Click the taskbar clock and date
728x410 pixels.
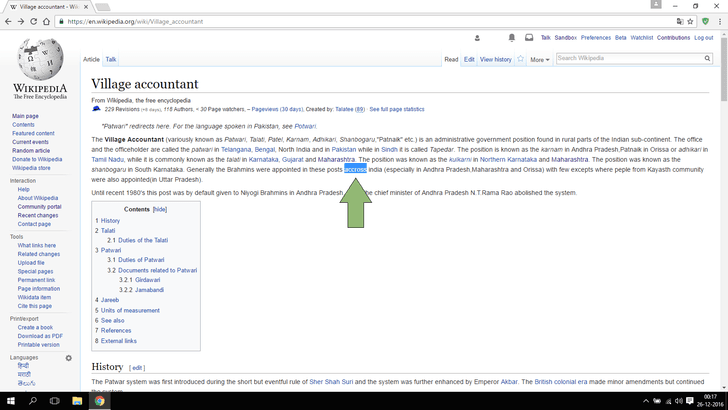710,401
